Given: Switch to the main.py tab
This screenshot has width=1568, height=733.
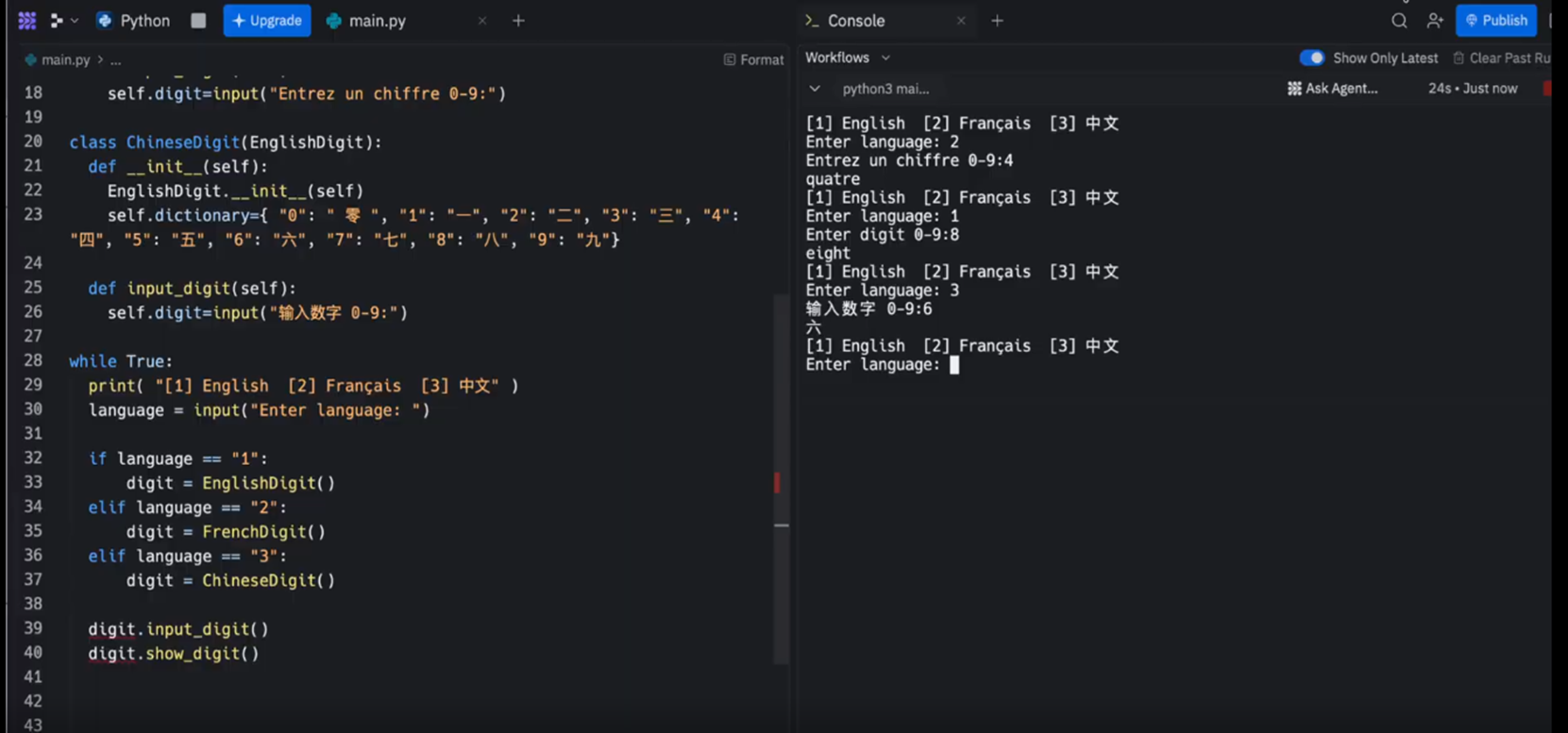Looking at the screenshot, I should pyautogui.click(x=377, y=21).
